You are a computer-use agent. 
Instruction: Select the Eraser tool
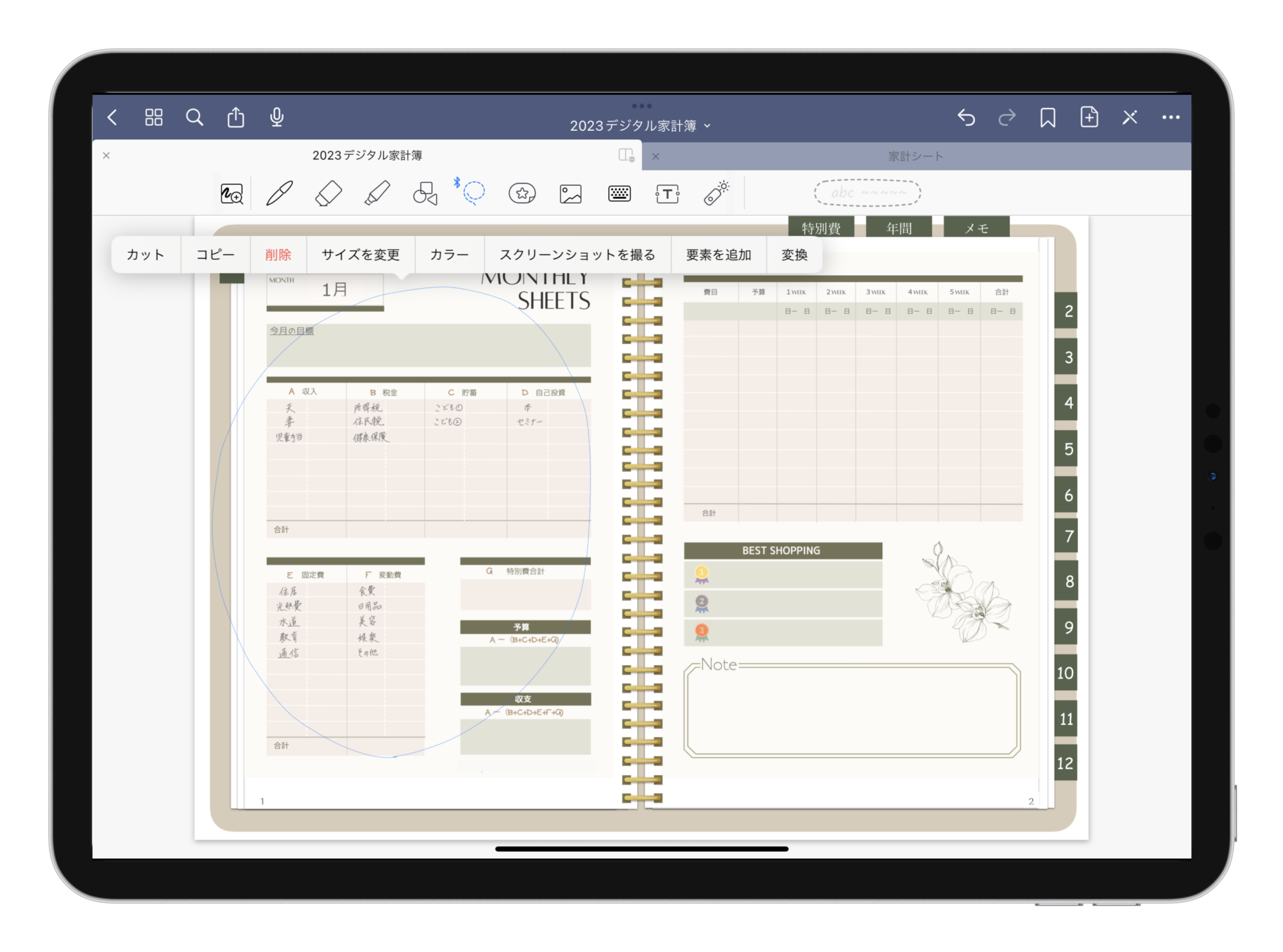[x=328, y=193]
